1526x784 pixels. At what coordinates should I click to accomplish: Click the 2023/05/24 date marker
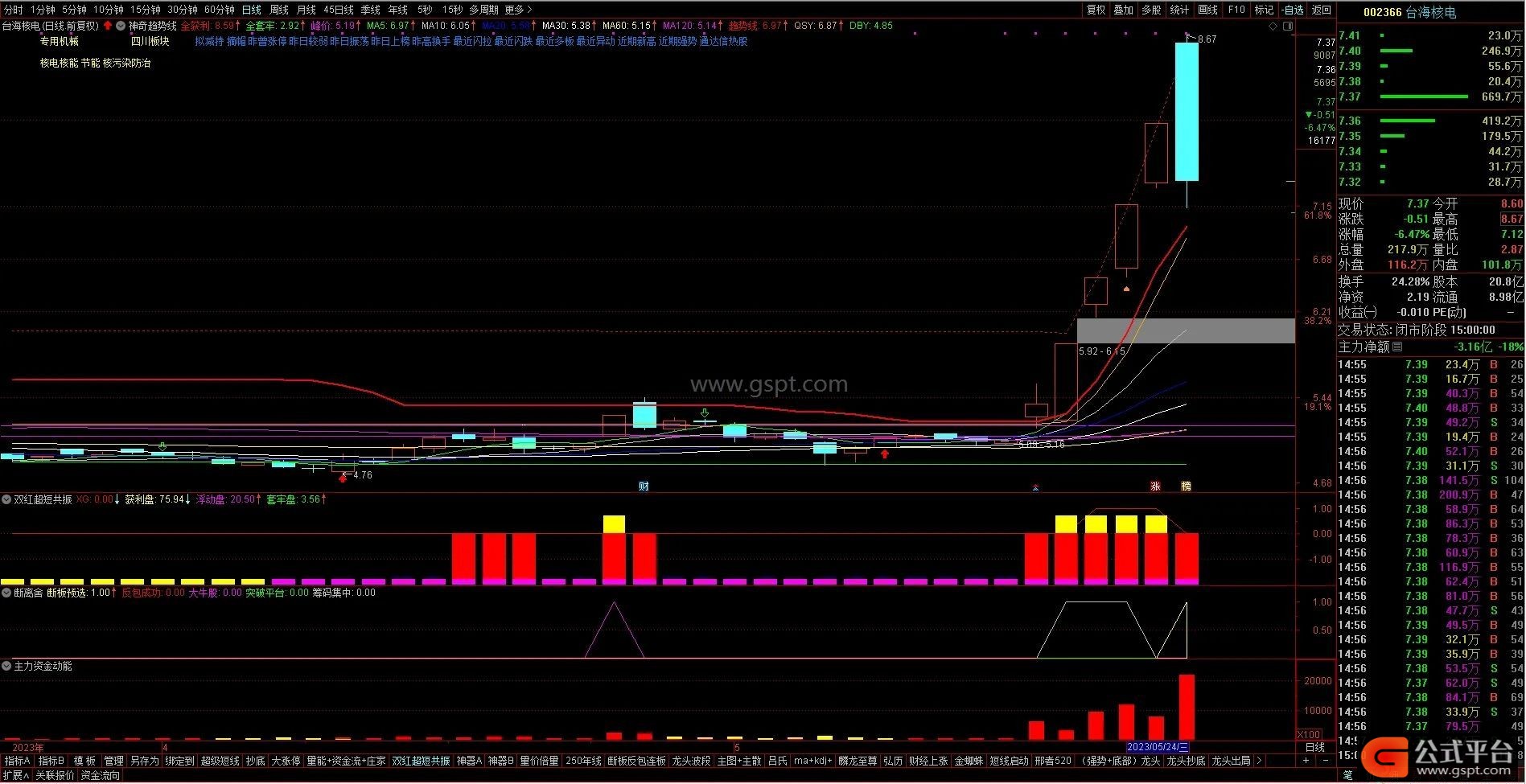tap(1157, 747)
